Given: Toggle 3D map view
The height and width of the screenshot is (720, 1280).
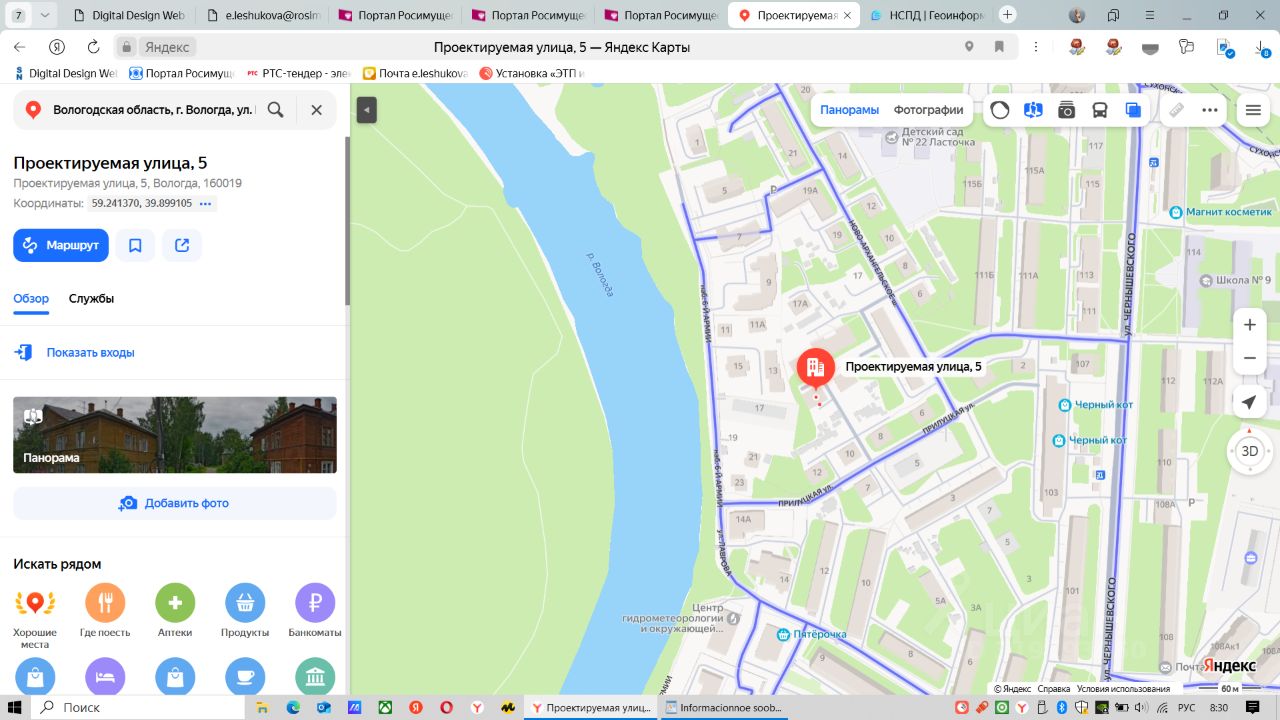Looking at the screenshot, I should [x=1249, y=451].
